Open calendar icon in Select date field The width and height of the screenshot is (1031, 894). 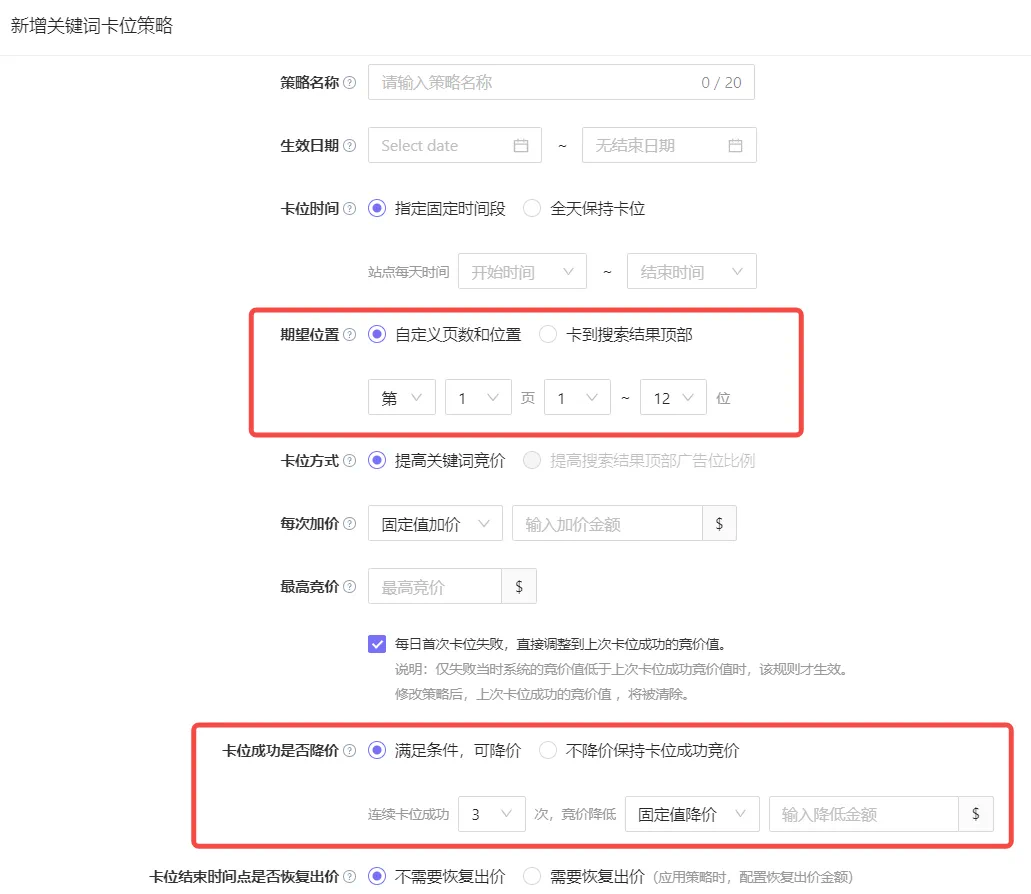(521, 145)
